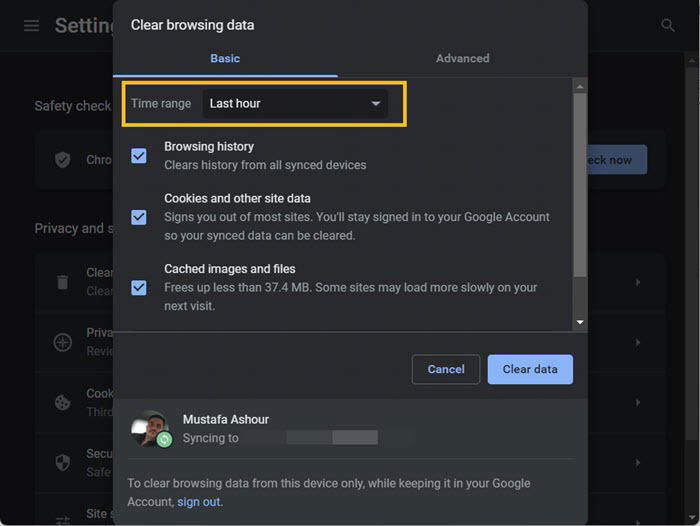Click the Cancel button

[446, 369]
